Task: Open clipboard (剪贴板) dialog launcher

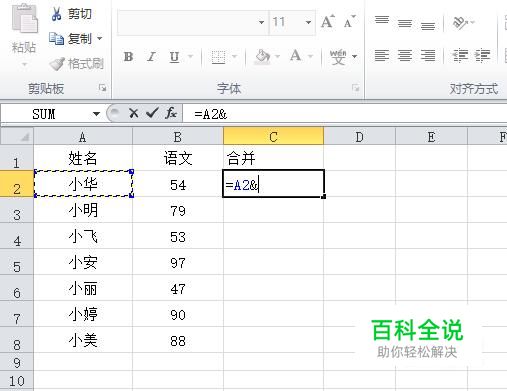Action: coord(103,88)
